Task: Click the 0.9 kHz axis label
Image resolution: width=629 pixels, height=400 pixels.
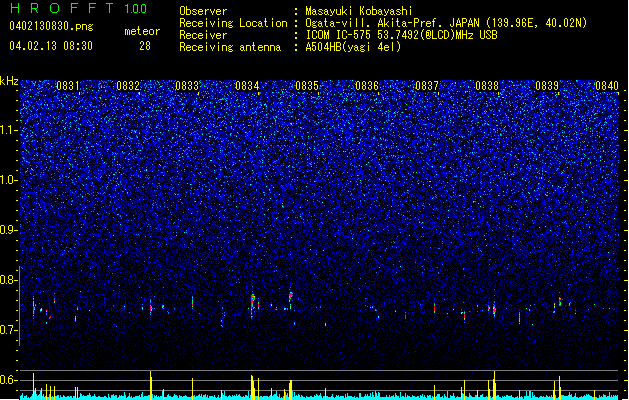Action: [9, 230]
